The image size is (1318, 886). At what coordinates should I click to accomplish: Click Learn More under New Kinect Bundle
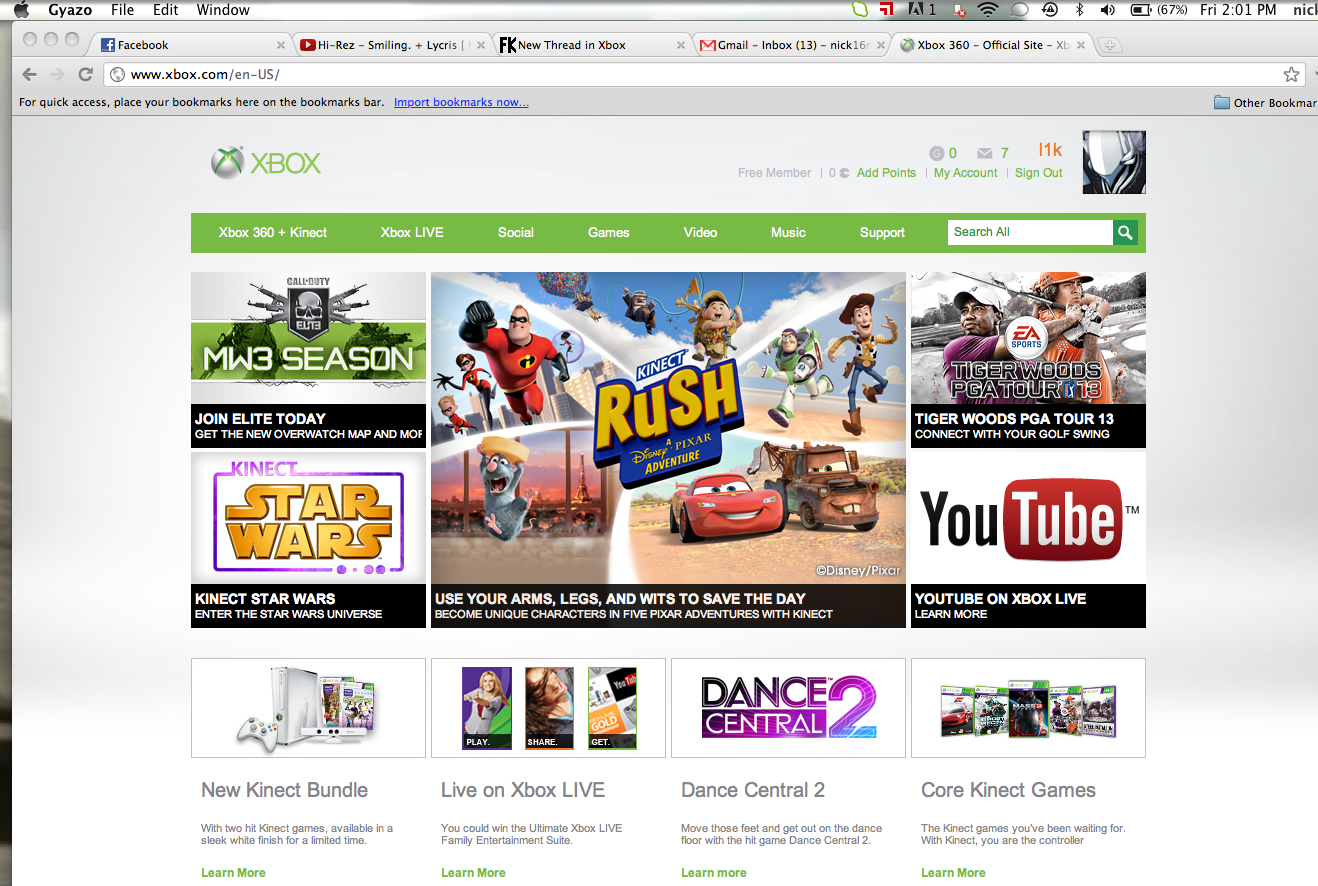coord(233,873)
